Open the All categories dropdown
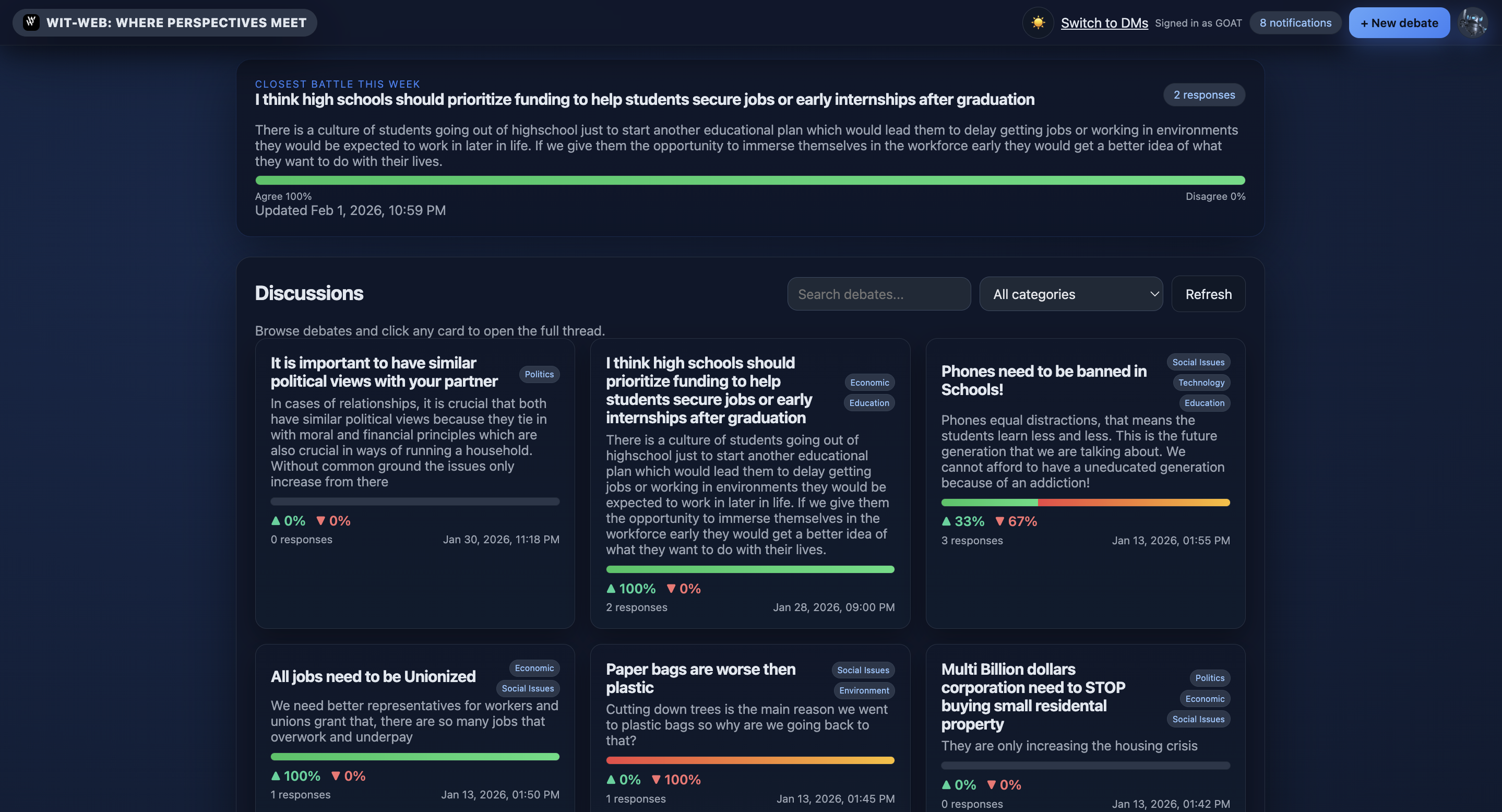Screen dimensions: 1502x812 tap(1071, 294)
